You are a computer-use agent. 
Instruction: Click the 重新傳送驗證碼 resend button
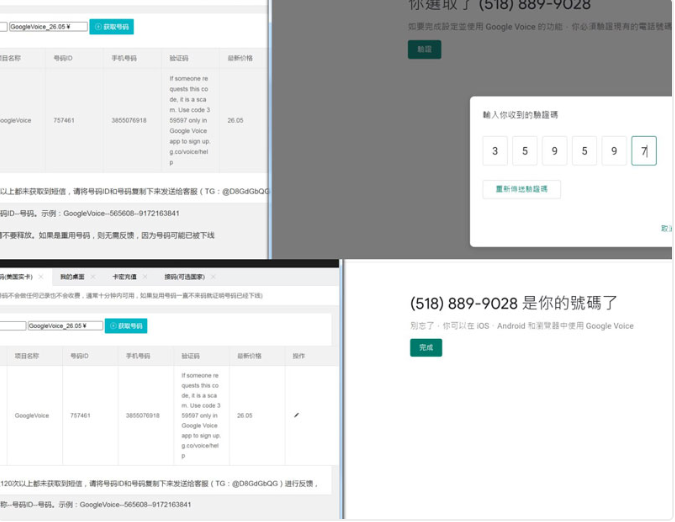click(x=521, y=189)
